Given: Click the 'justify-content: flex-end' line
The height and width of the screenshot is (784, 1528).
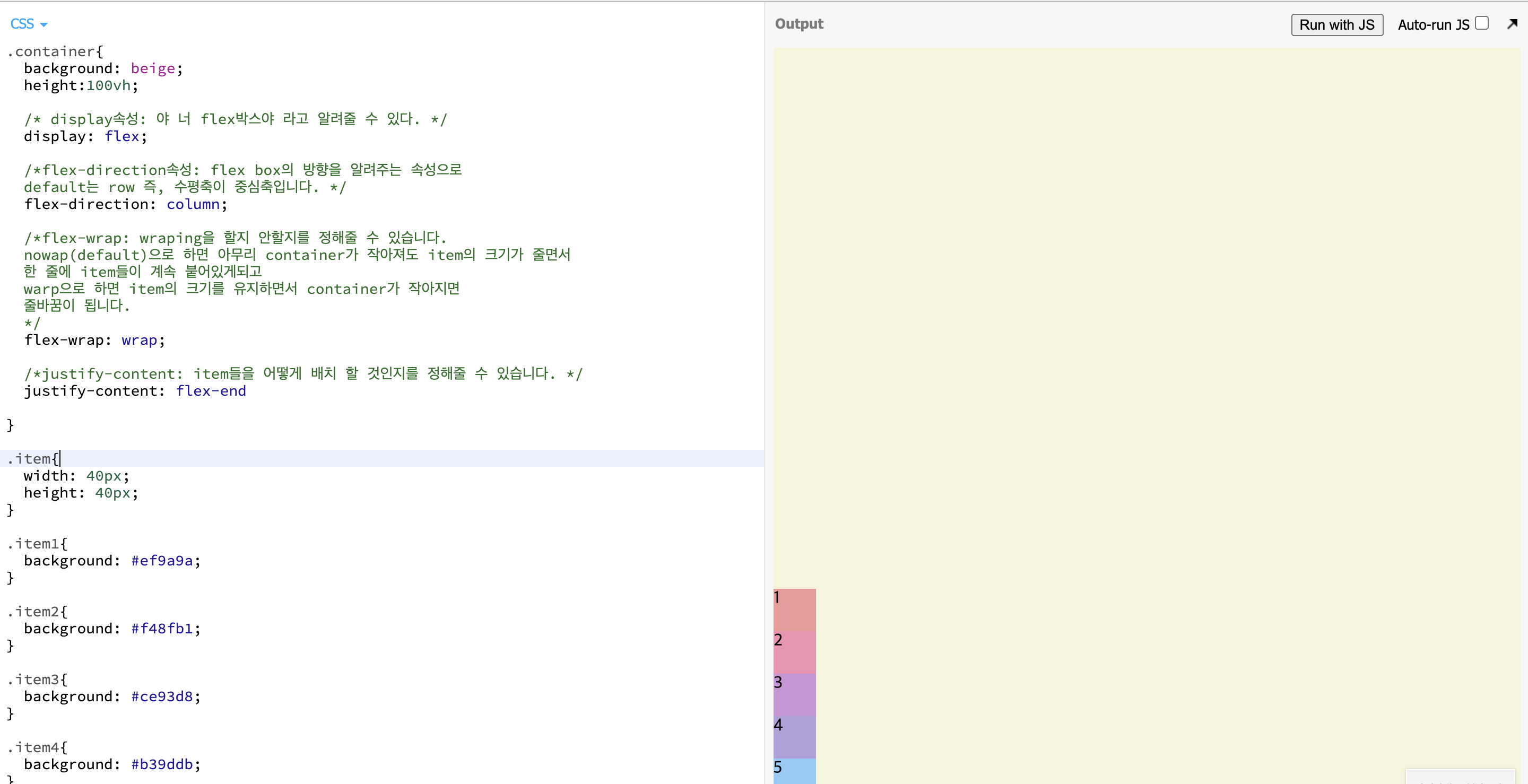Looking at the screenshot, I should point(135,391).
